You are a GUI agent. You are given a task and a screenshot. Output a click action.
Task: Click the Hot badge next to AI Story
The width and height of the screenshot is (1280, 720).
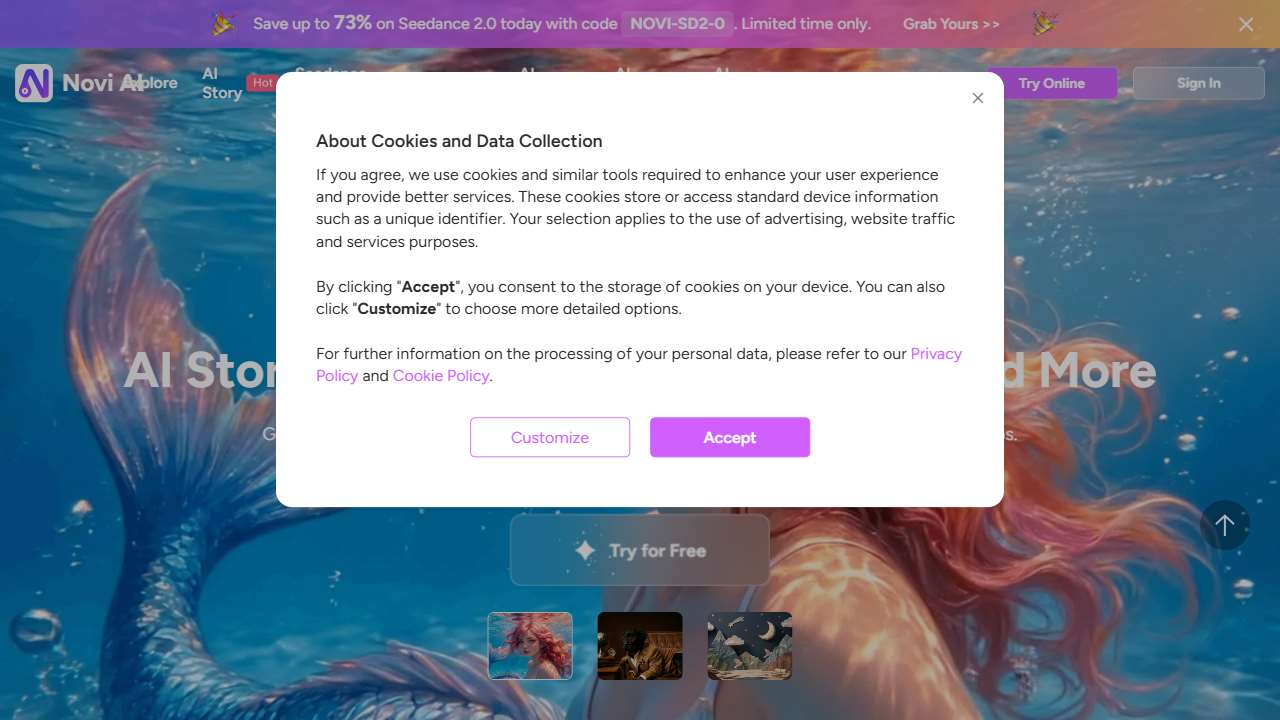click(262, 83)
